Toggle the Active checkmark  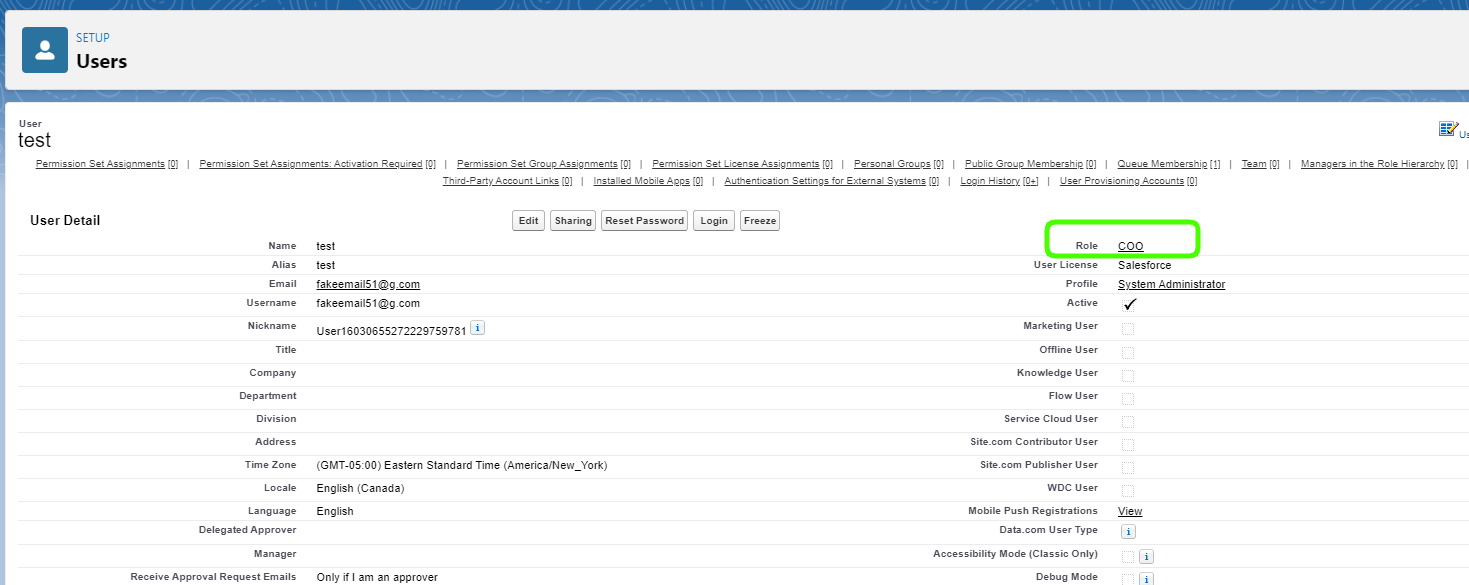pos(1130,304)
